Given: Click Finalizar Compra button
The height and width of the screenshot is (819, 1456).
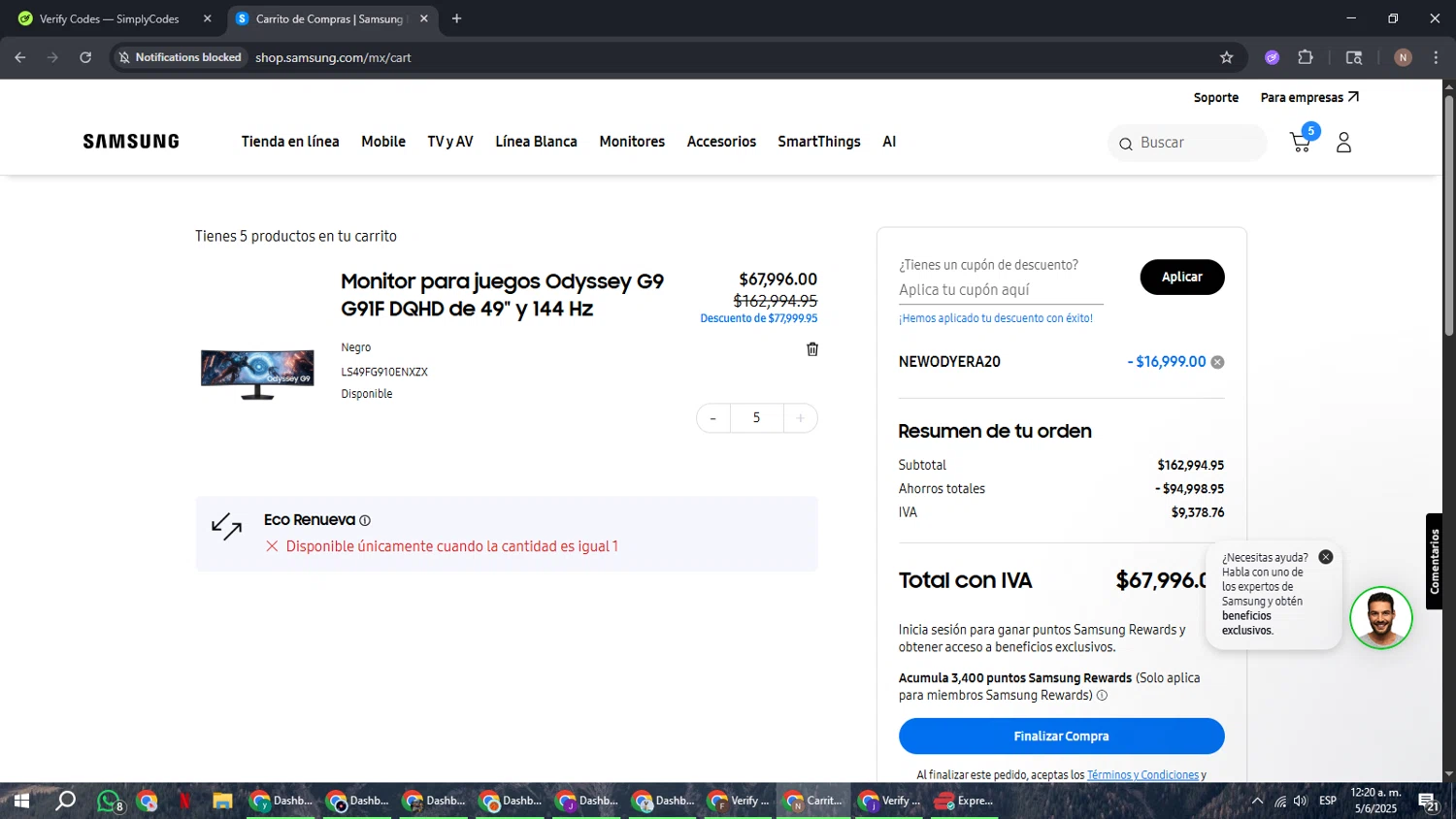Looking at the screenshot, I should [1061, 737].
